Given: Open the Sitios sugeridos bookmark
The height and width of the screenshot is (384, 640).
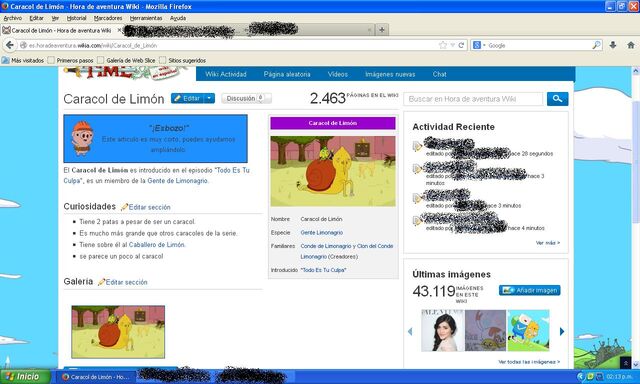Looking at the screenshot, I should pos(183,60).
